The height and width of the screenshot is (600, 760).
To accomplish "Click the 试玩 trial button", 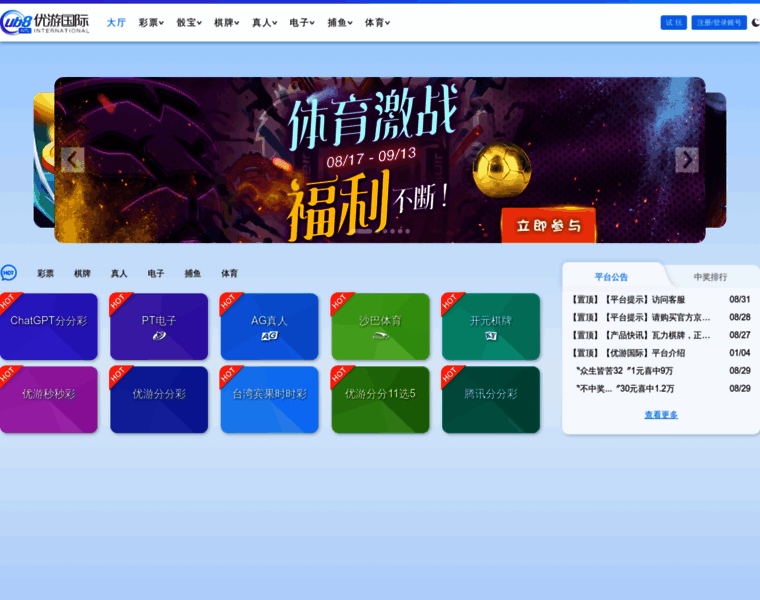I will pyautogui.click(x=673, y=22).
